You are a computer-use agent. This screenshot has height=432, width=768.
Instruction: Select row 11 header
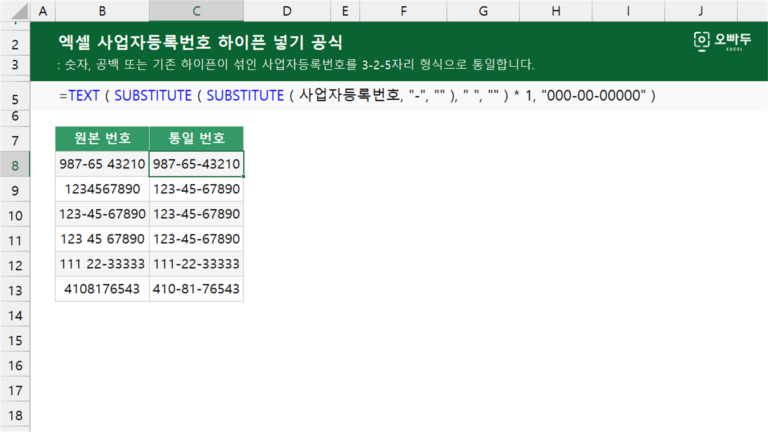[x=15, y=240]
